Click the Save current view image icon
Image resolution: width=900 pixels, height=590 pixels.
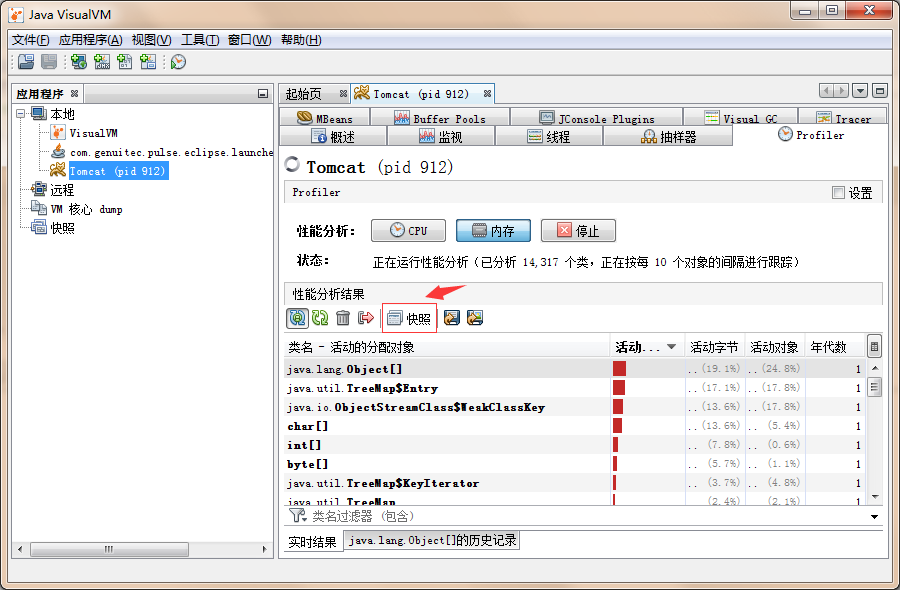475,318
